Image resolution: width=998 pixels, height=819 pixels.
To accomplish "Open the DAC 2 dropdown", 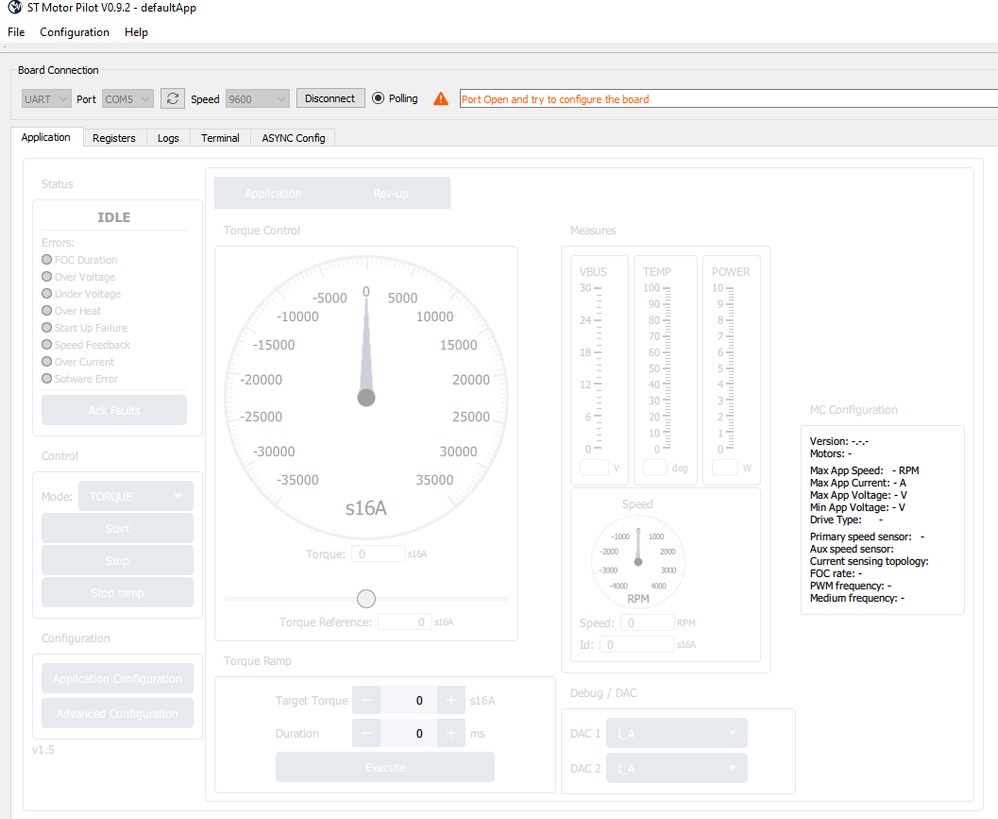I will (x=677, y=768).
